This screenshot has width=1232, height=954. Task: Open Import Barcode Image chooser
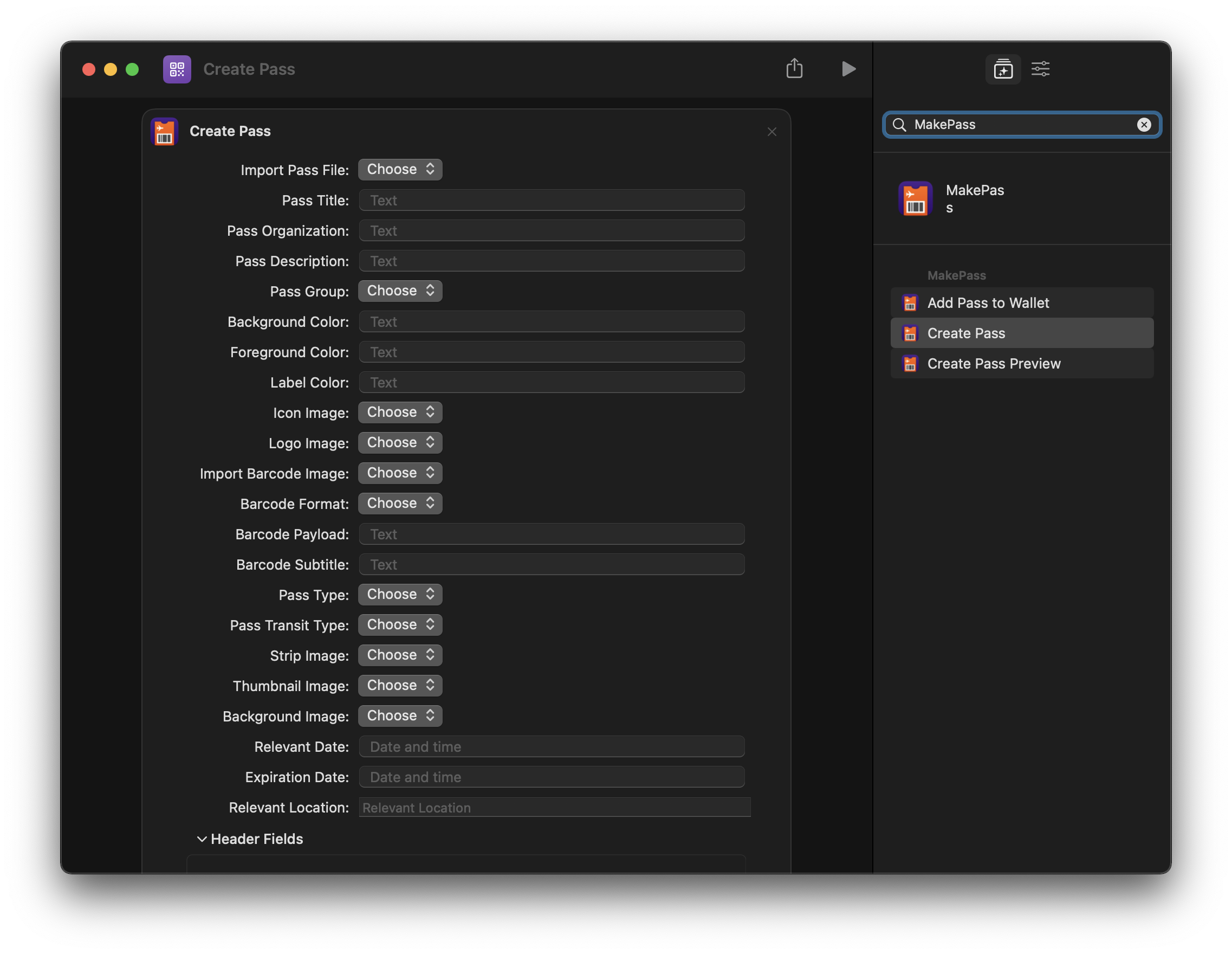pos(400,473)
